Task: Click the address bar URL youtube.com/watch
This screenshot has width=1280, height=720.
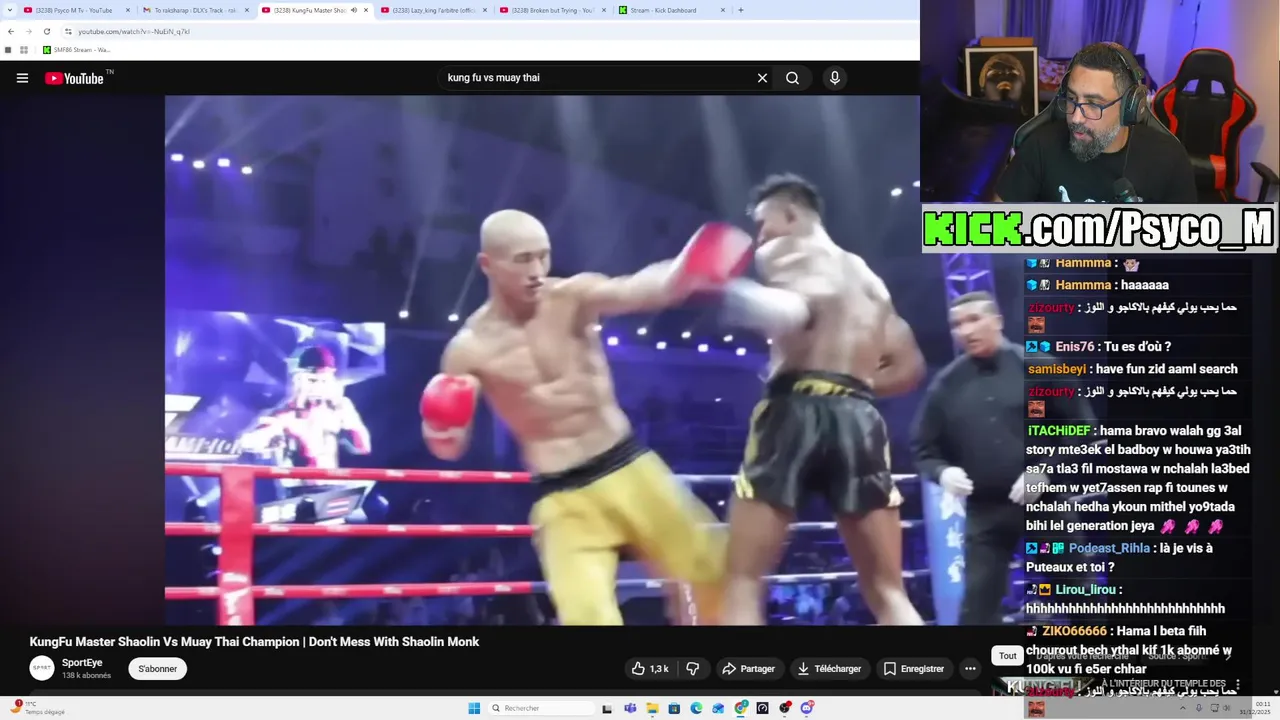Action: [133, 31]
